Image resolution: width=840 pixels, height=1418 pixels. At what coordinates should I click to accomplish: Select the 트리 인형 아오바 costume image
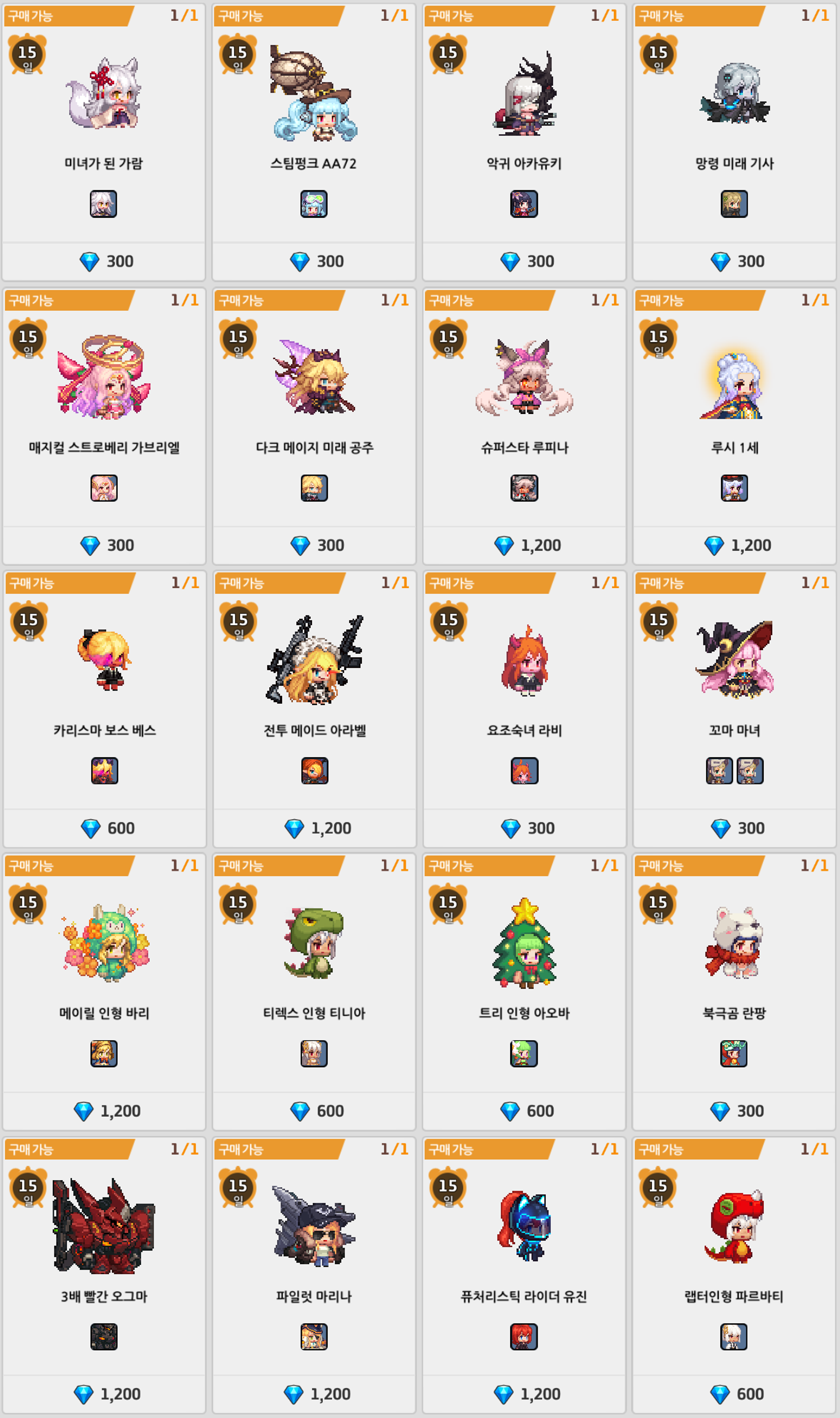[x=525, y=943]
